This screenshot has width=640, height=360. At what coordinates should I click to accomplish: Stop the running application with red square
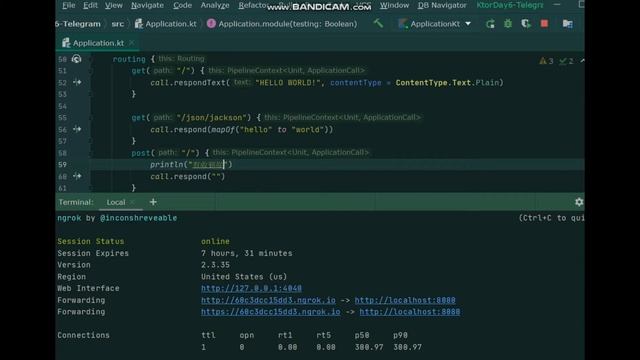pyautogui.click(x=544, y=24)
